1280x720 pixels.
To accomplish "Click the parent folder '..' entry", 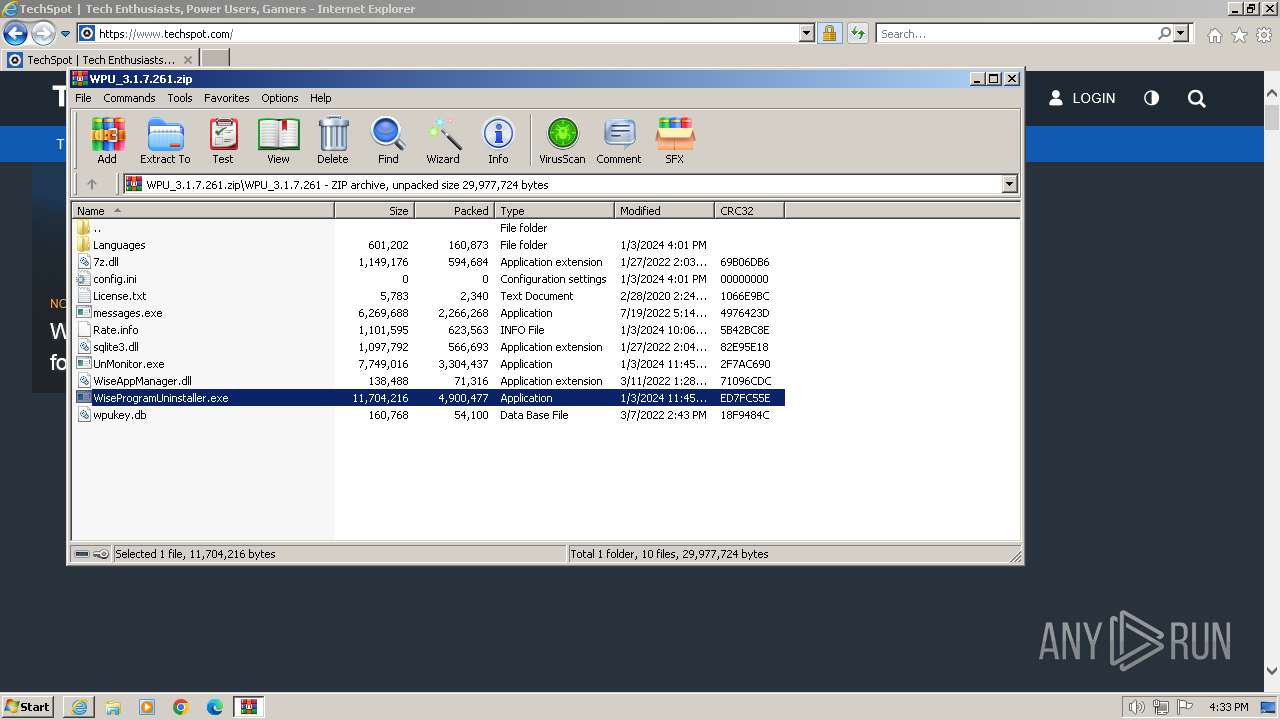I will [97, 228].
